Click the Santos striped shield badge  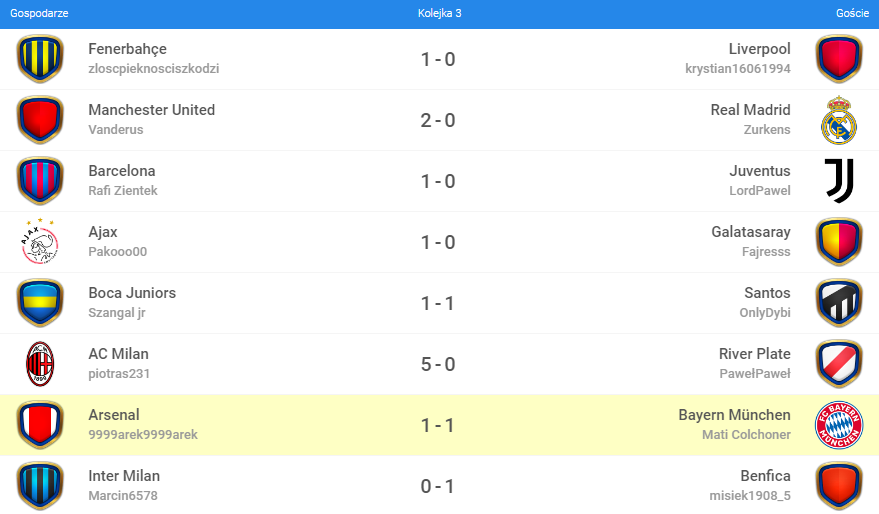(839, 303)
